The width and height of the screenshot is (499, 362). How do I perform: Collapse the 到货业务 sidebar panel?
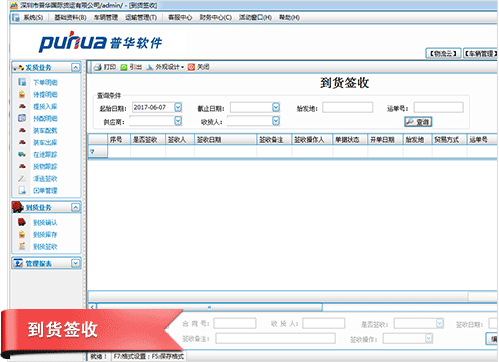point(76,207)
